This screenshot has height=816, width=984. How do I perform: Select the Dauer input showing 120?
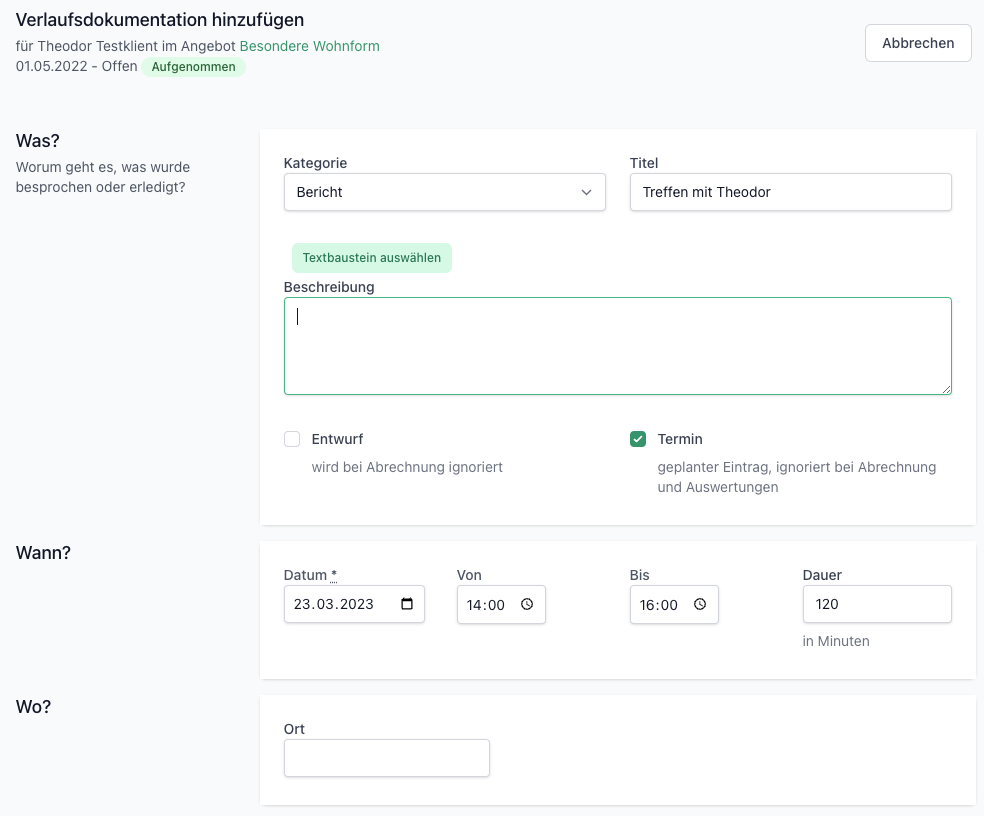[x=877, y=604]
